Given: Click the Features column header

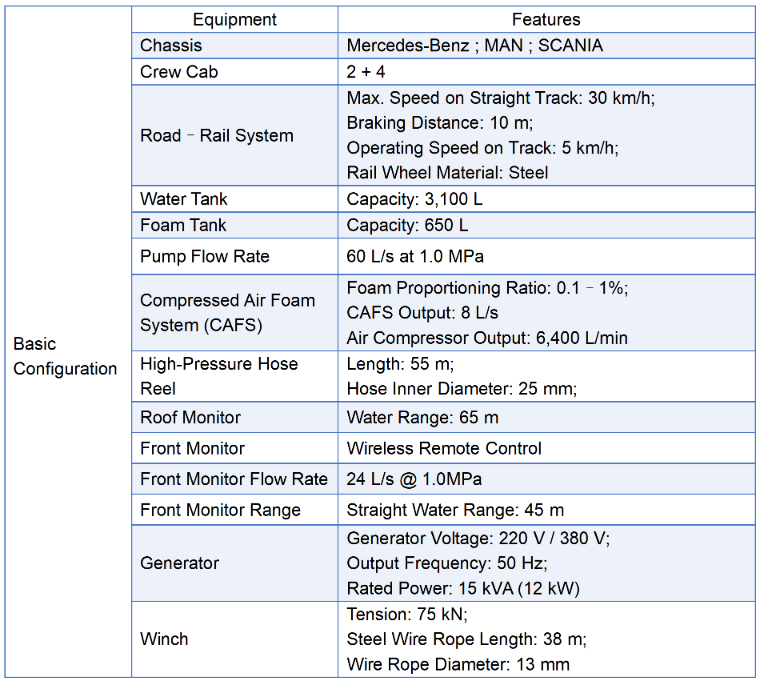Looking at the screenshot, I should 546,20.
